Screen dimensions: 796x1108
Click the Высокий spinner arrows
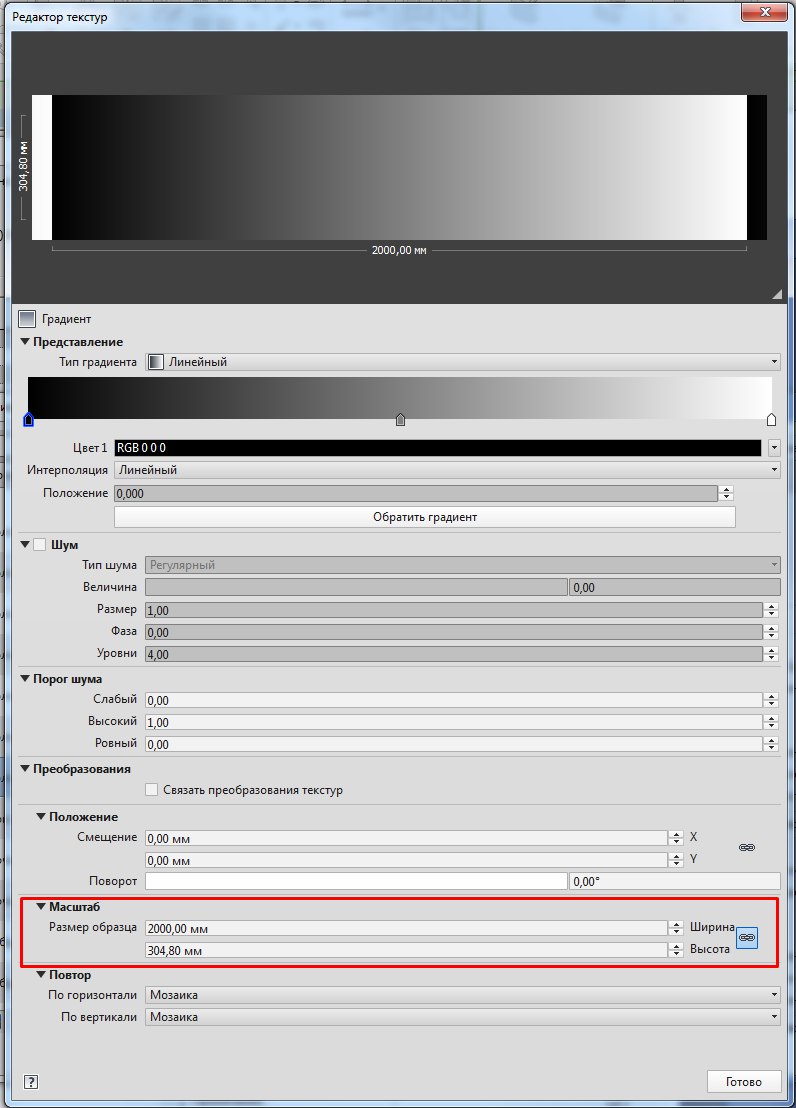click(771, 722)
